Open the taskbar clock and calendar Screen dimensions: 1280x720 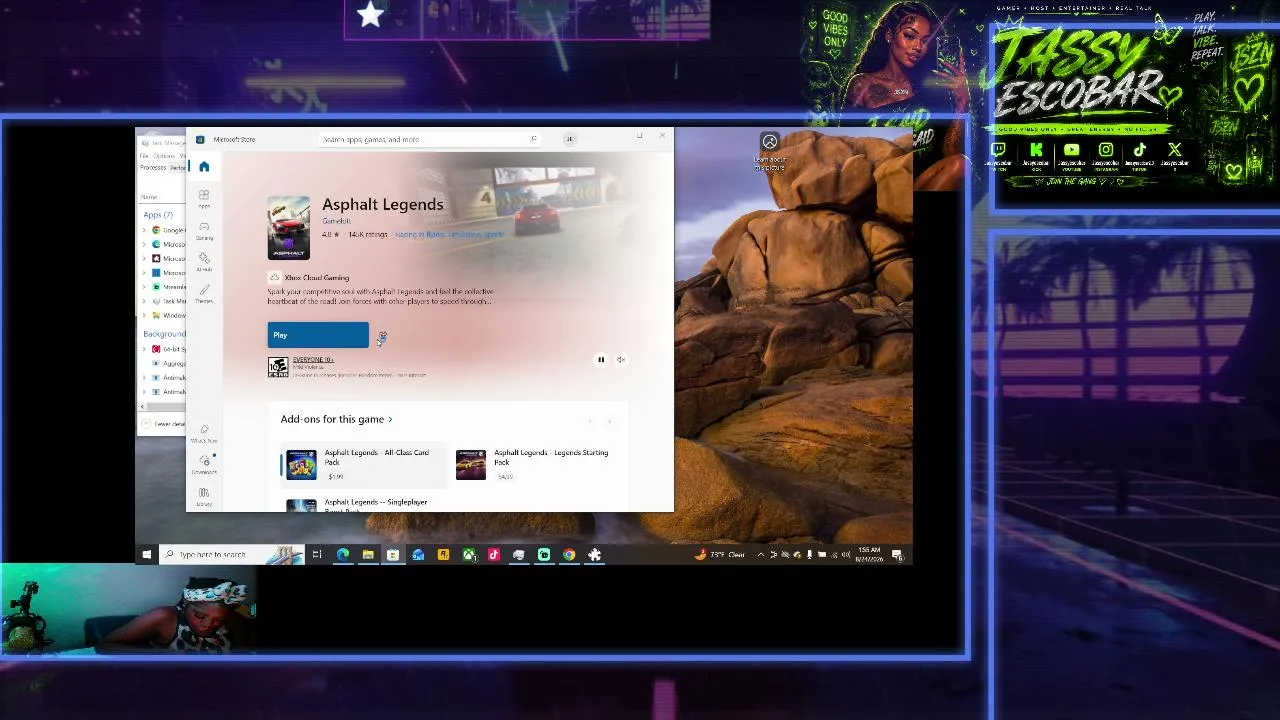[870, 555]
